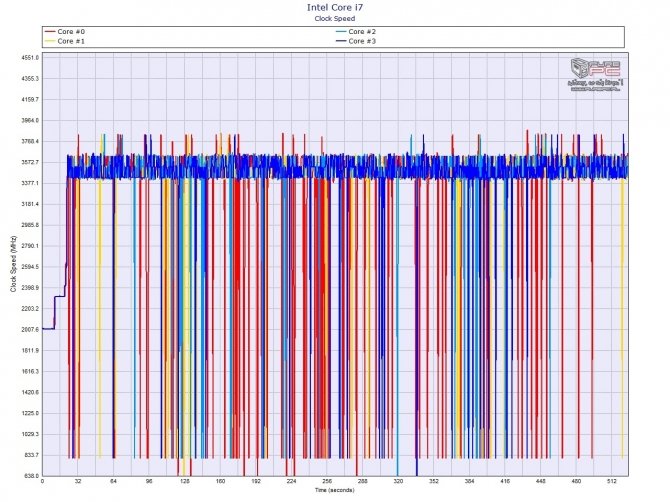Click the 1811.9 y-axis value

point(30,351)
